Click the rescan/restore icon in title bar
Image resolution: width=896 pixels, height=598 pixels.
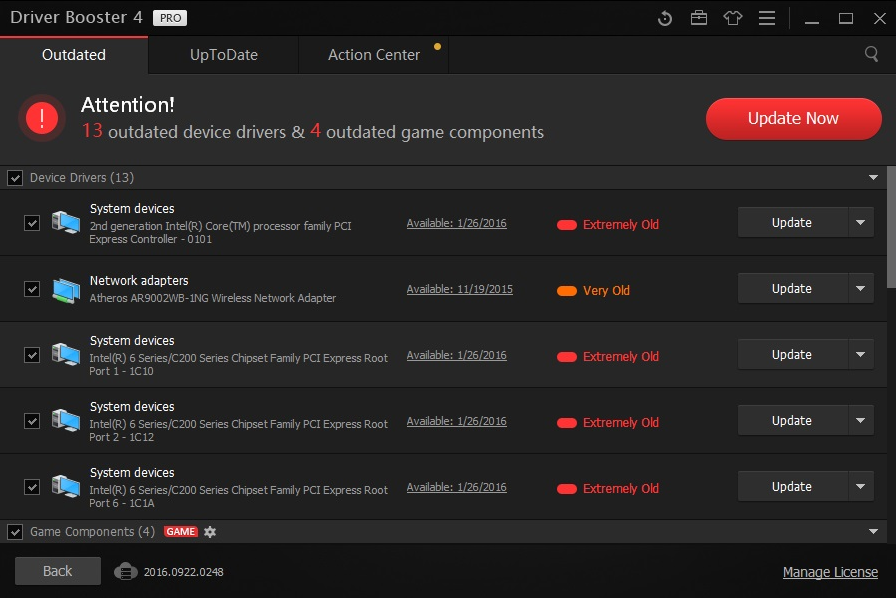click(665, 18)
